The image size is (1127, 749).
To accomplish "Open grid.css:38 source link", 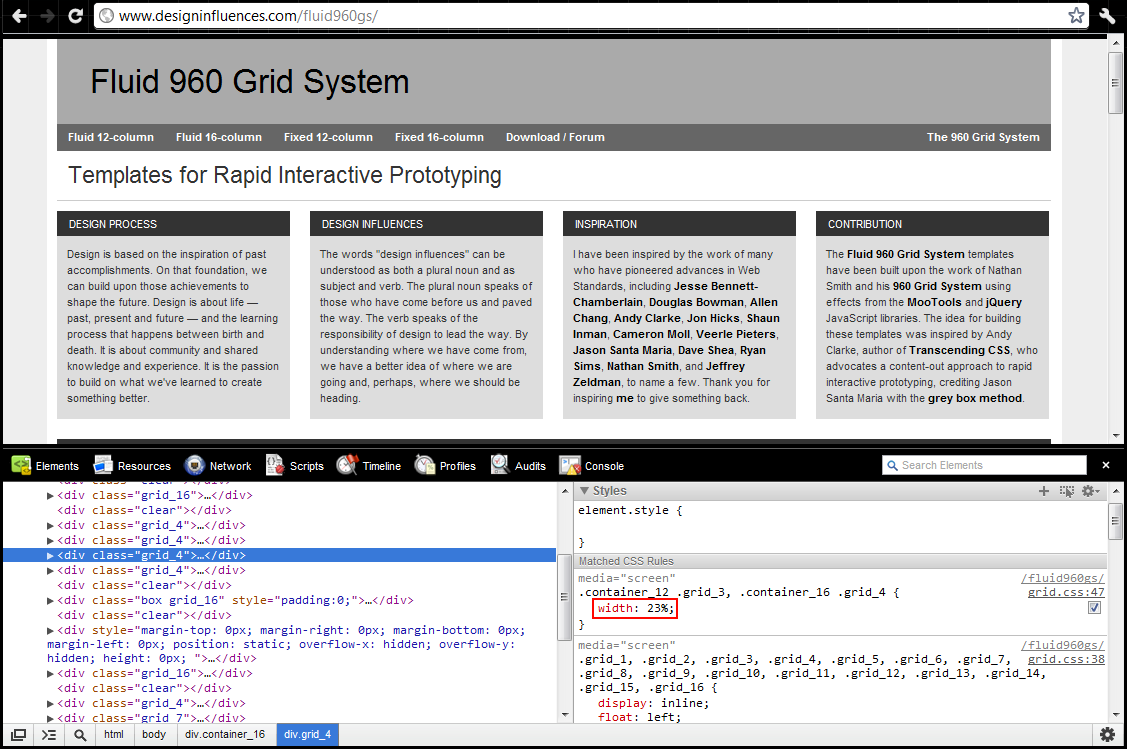I will pyautogui.click(x=1066, y=659).
